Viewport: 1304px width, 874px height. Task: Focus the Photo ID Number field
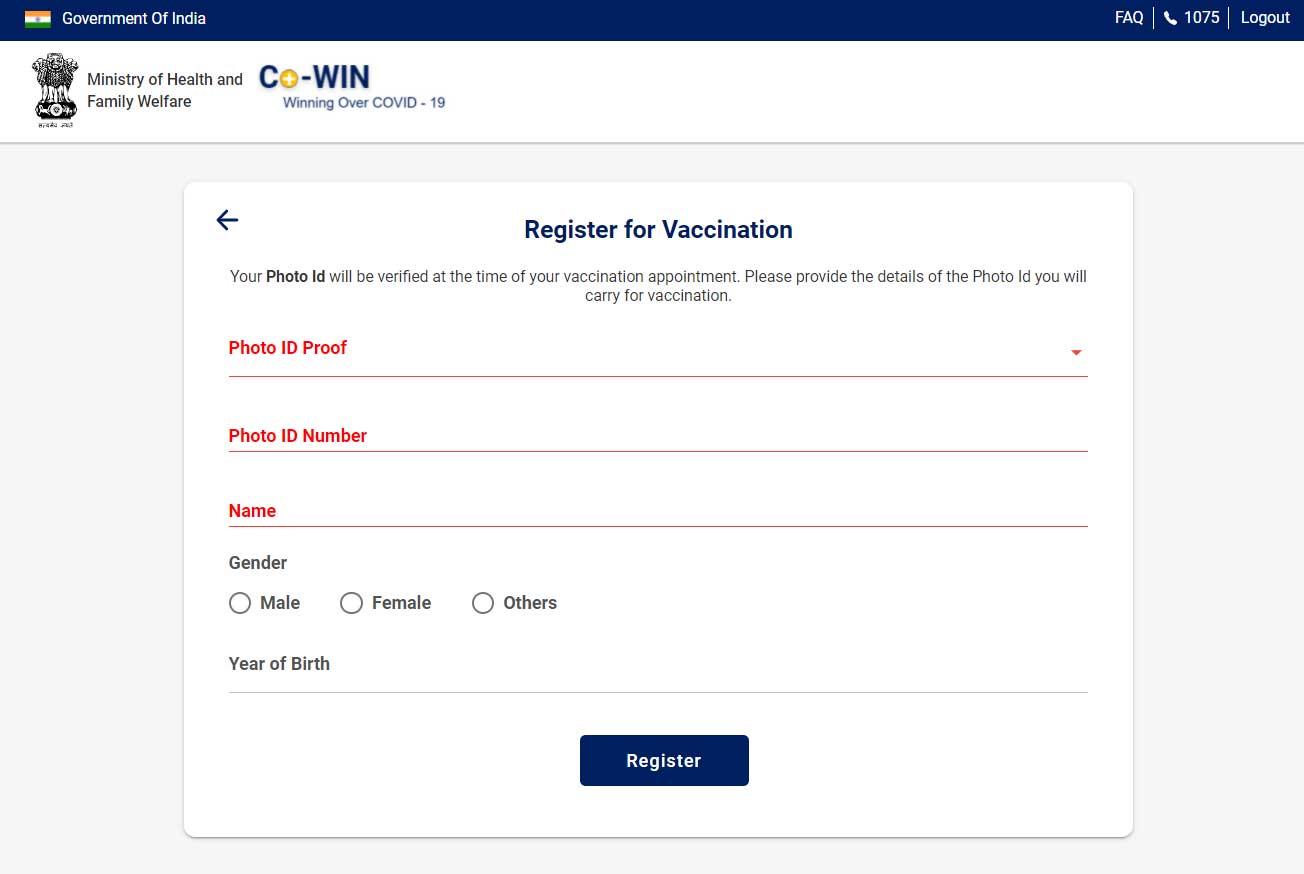coord(658,436)
